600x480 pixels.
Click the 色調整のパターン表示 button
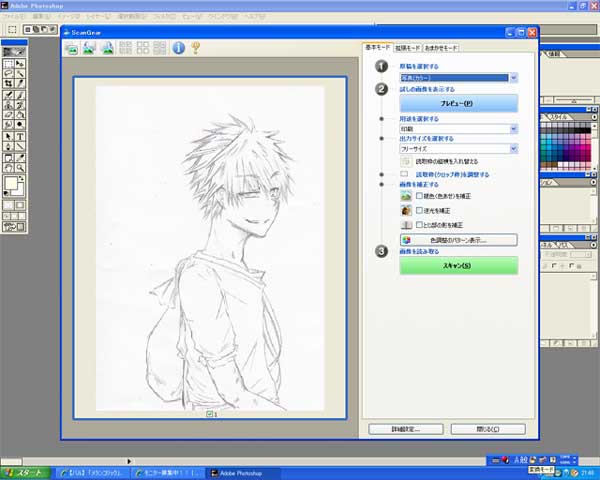coord(458,240)
